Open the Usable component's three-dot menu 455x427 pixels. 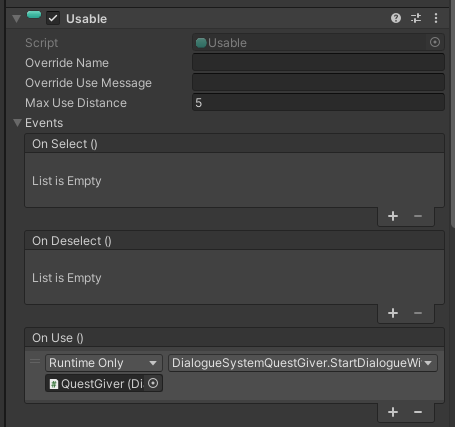[x=436, y=18]
